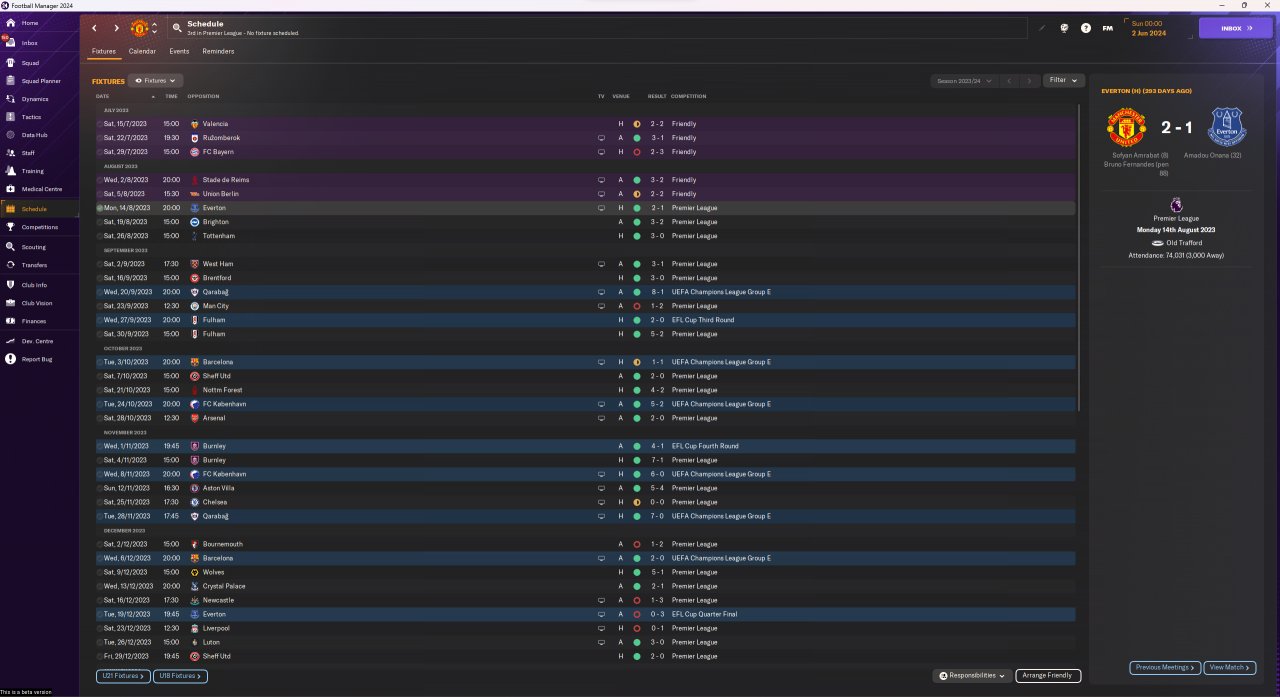Switch to the Events tab
The height and width of the screenshot is (697, 1280).
(179, 51)
